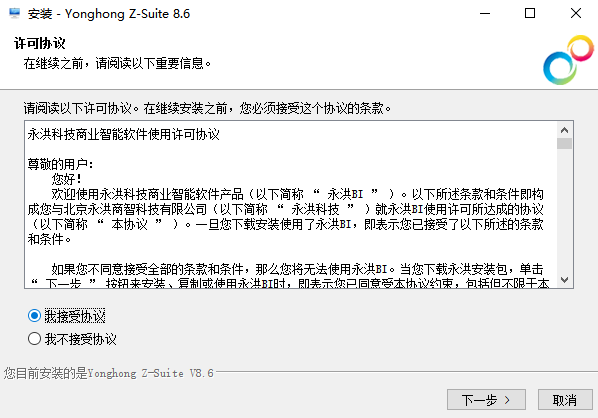The width and height of the screenshot is (598, 418).
Task: Click the chevron arrow on 下一步 button
Action: [x=507, y=400]
